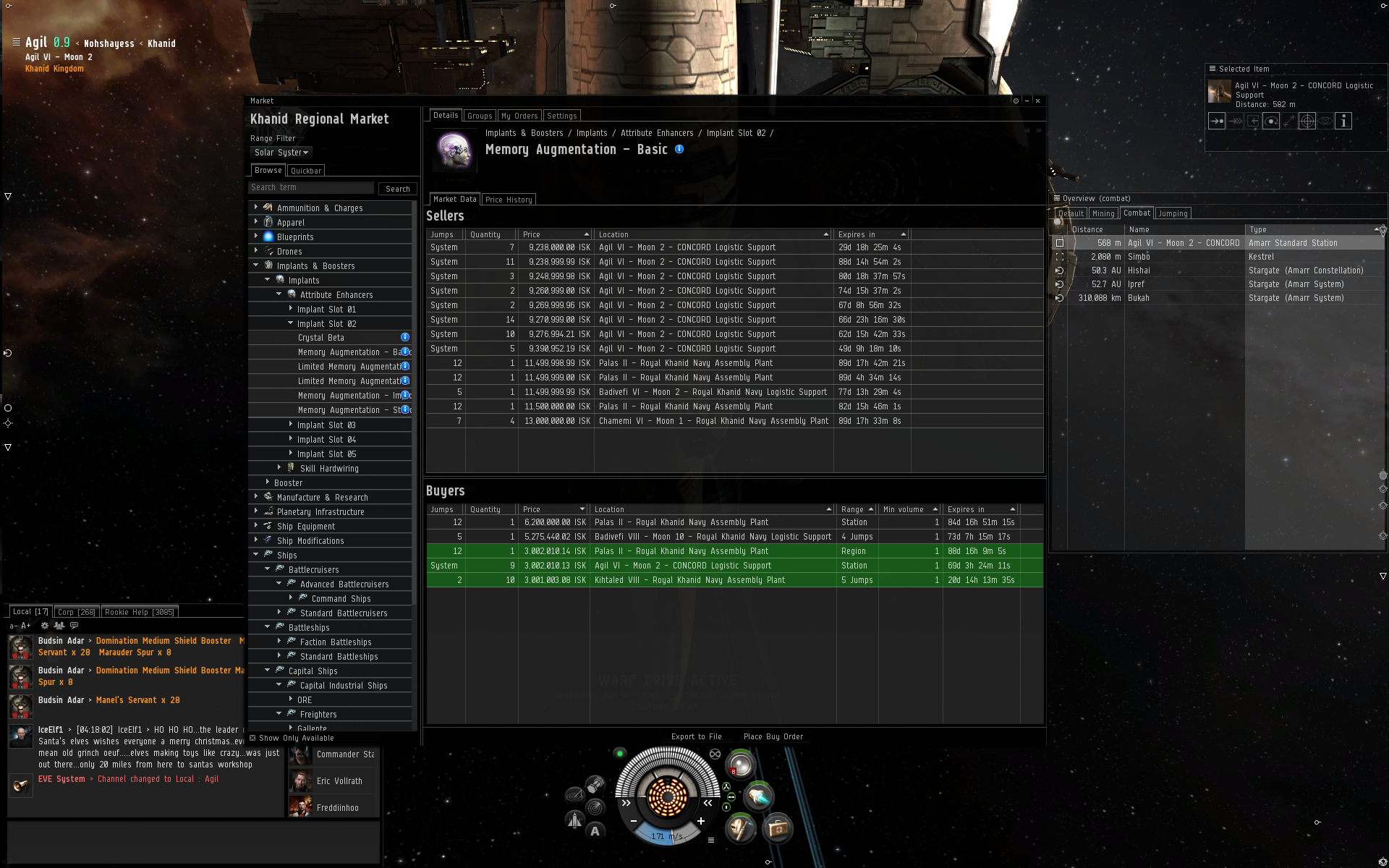The width and height of the screenshot is (1389, 868).
Task: Activate the gold turret-like module on HUD
Action: (x=740, y=828)
